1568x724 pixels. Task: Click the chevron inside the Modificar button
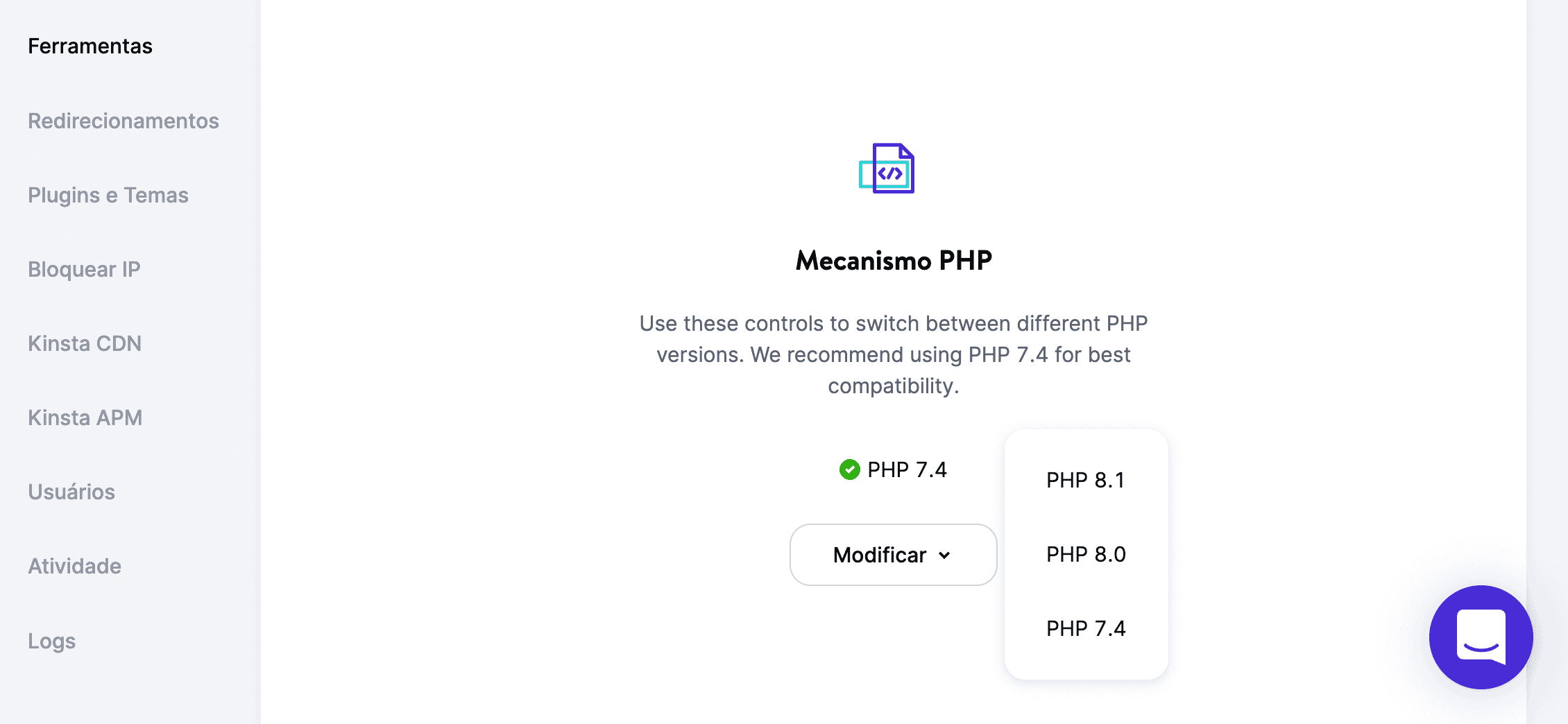[944, 555]
